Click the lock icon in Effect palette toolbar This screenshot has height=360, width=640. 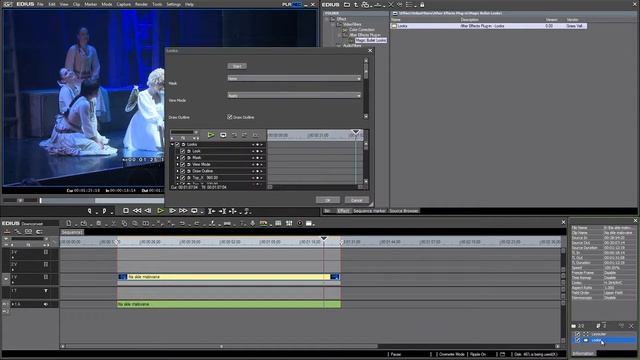422,4
